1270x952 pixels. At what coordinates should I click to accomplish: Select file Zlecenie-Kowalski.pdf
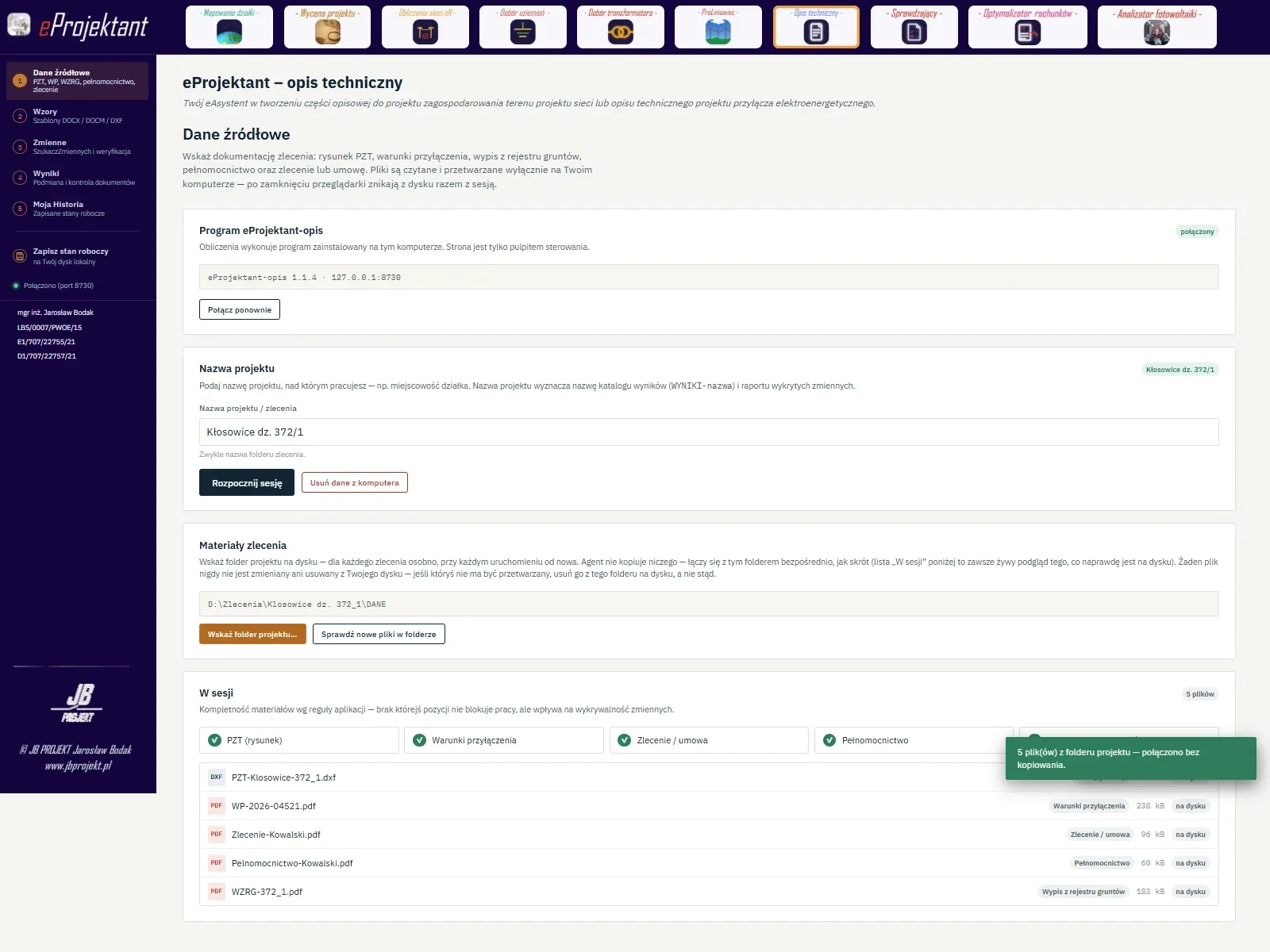click(709, 835)
